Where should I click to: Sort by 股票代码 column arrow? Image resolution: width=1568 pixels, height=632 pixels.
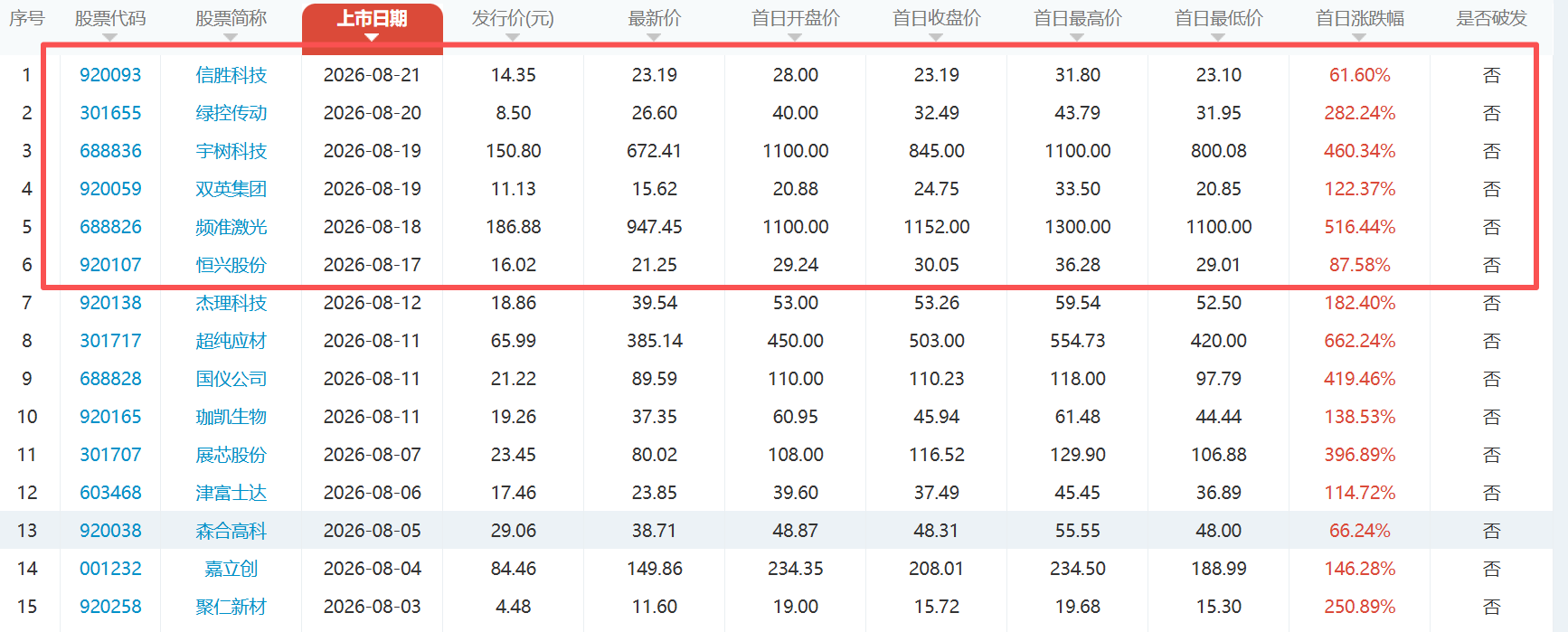110,37
